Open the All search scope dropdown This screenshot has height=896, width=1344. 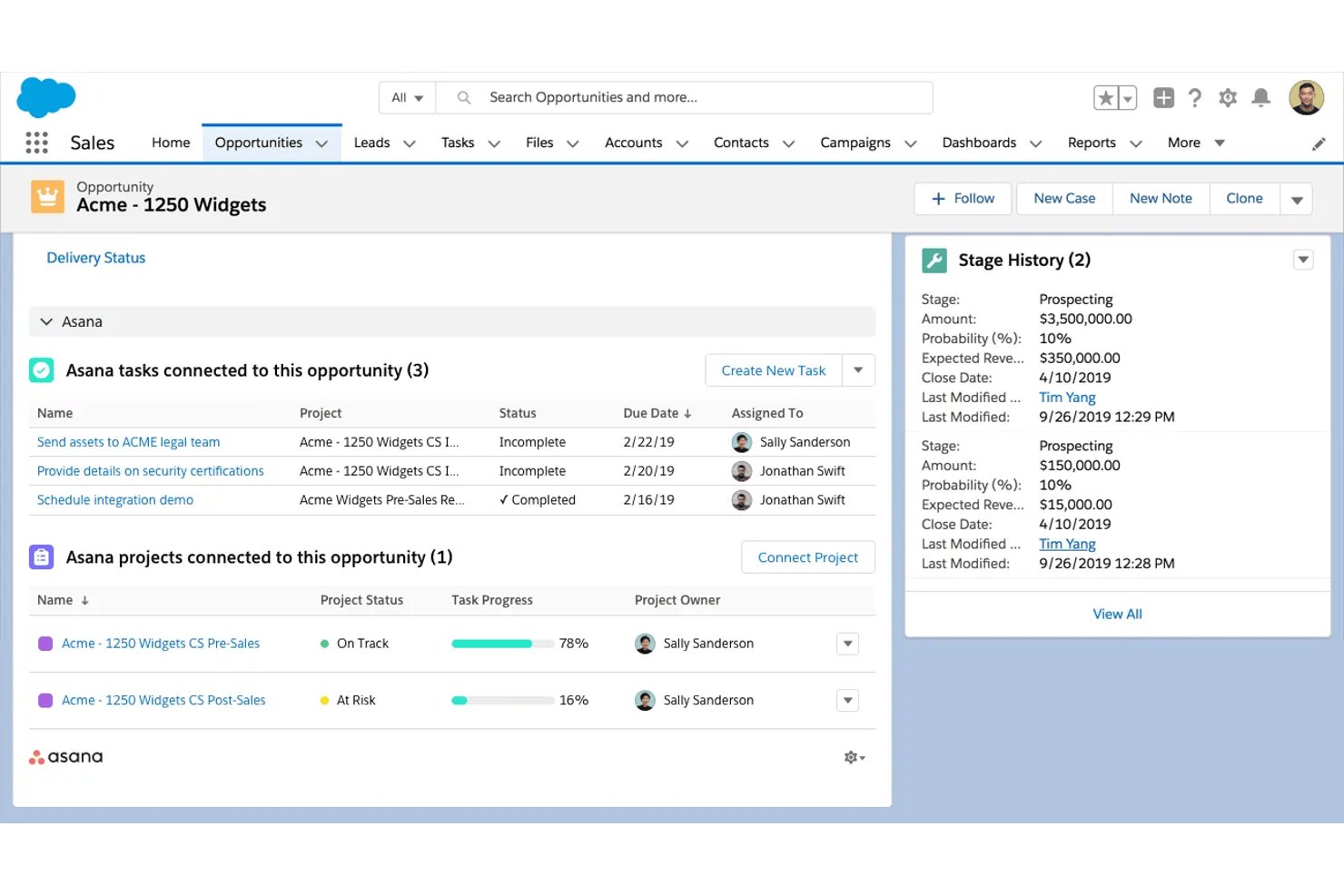coord(407,98)
